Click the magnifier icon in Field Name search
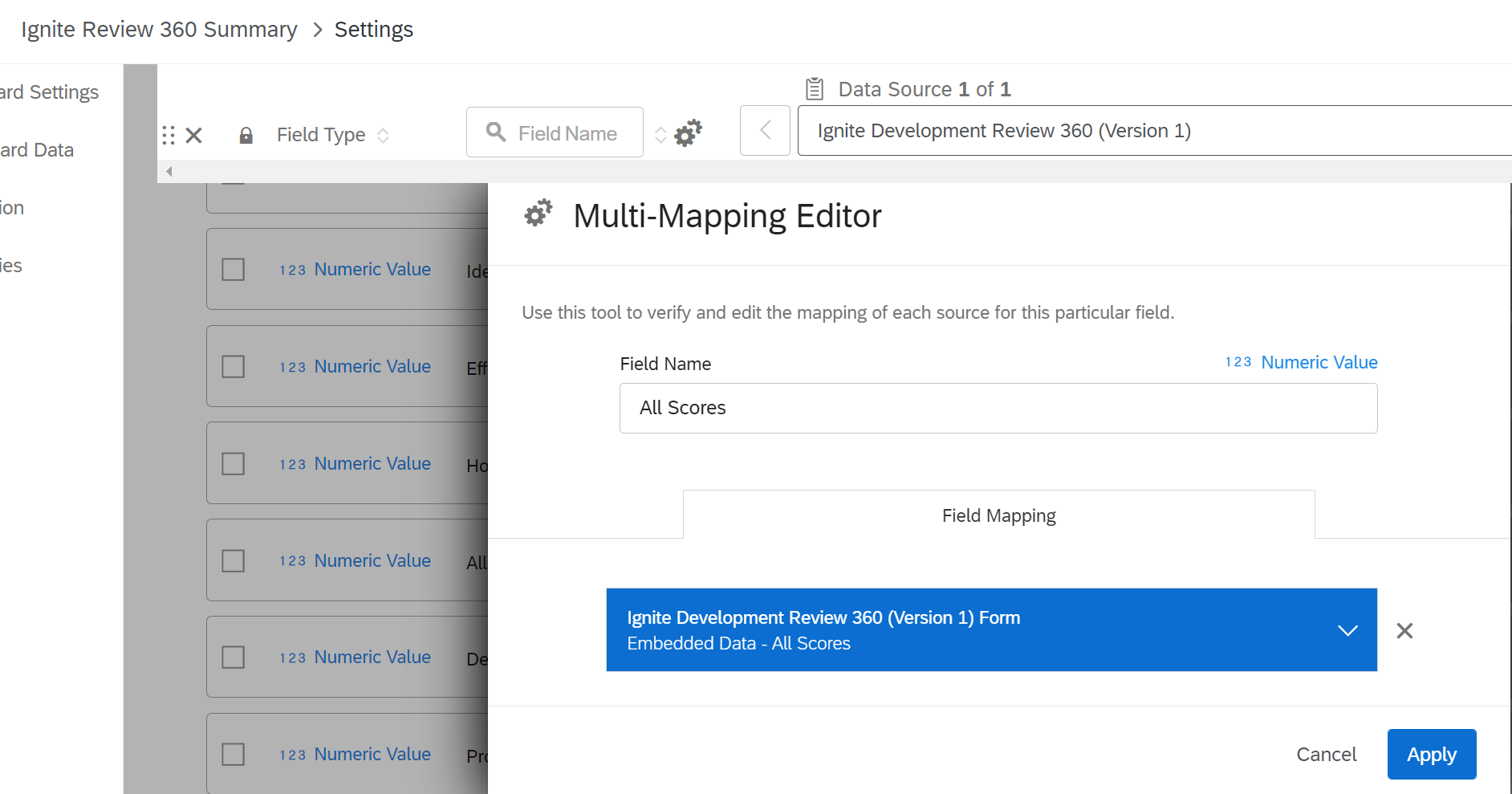The image size is (1512, 794). click(x=496, y=132)
